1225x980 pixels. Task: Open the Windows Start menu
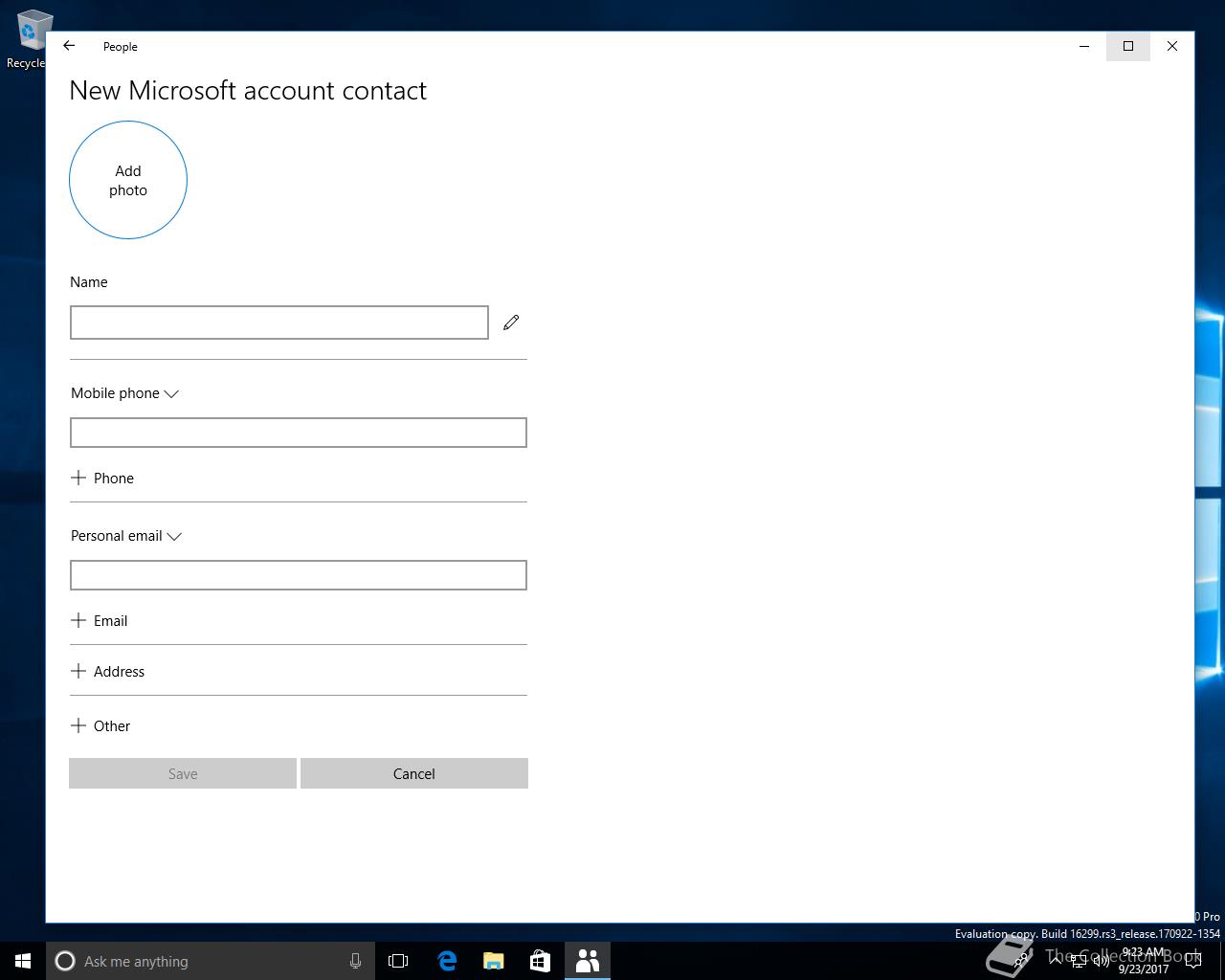click(23, 961)
